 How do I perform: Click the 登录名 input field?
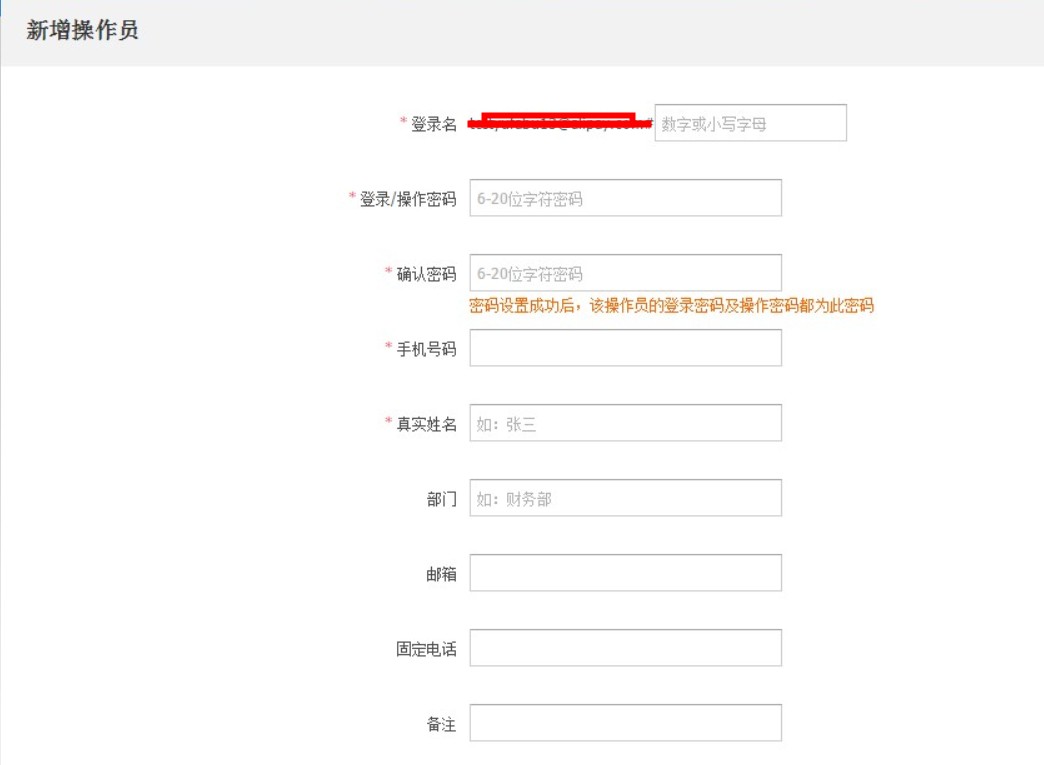coord(750,123)
